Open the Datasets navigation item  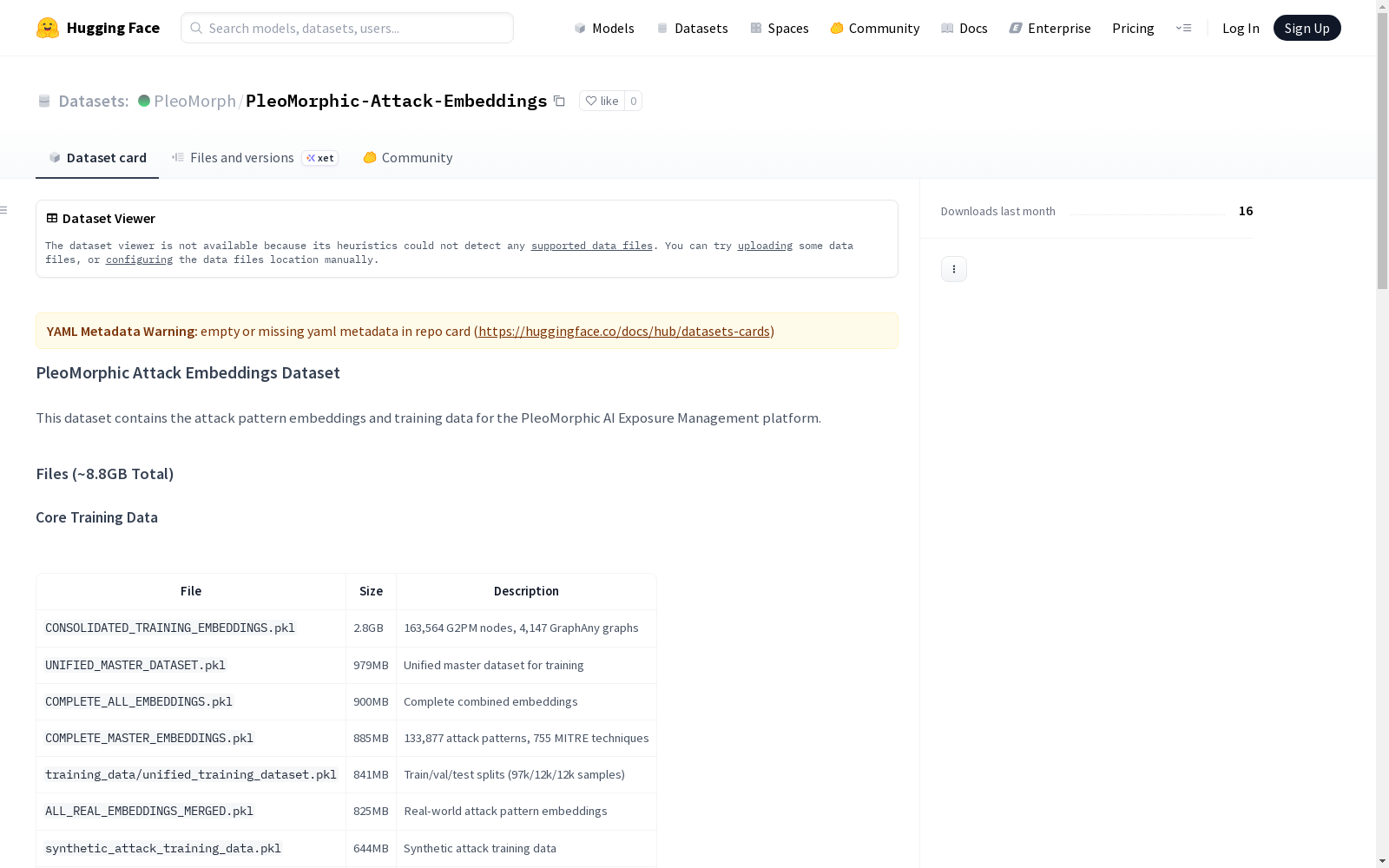coord(692,28)
